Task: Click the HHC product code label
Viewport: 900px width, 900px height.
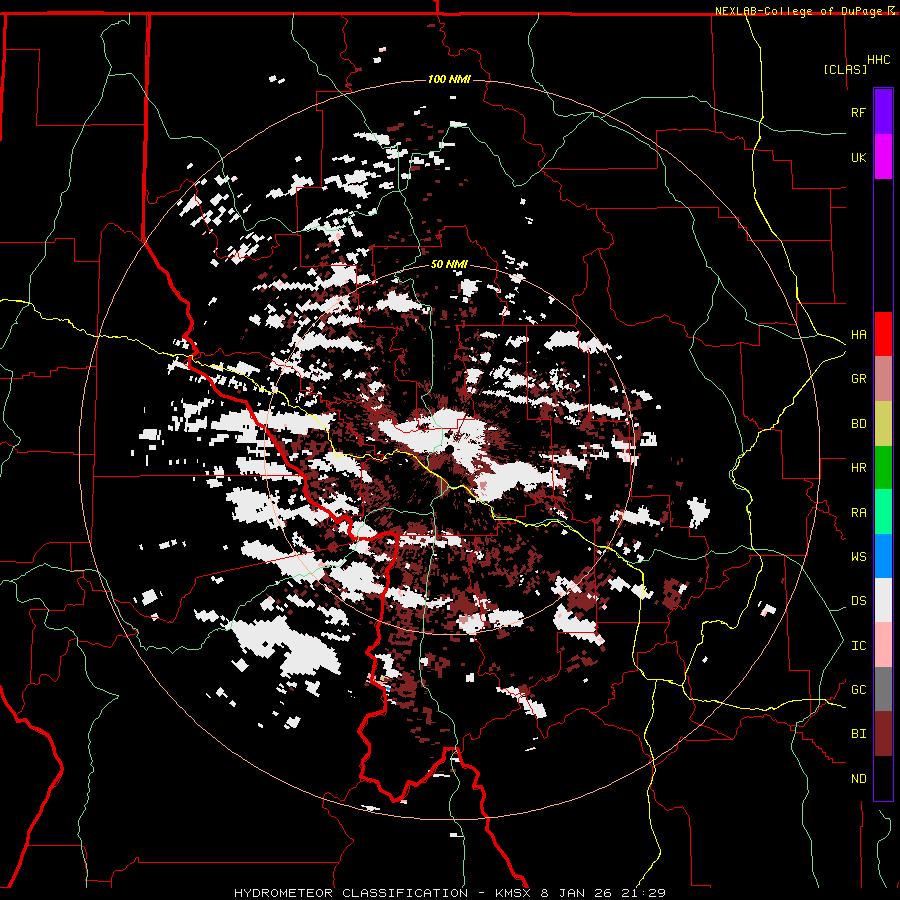Action: click(x=878, y=60)
